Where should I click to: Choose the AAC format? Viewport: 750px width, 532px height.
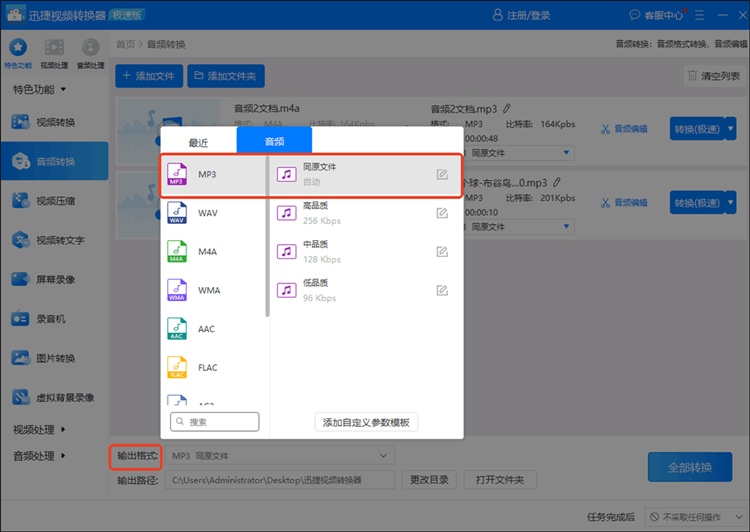[x=213, y=329]
